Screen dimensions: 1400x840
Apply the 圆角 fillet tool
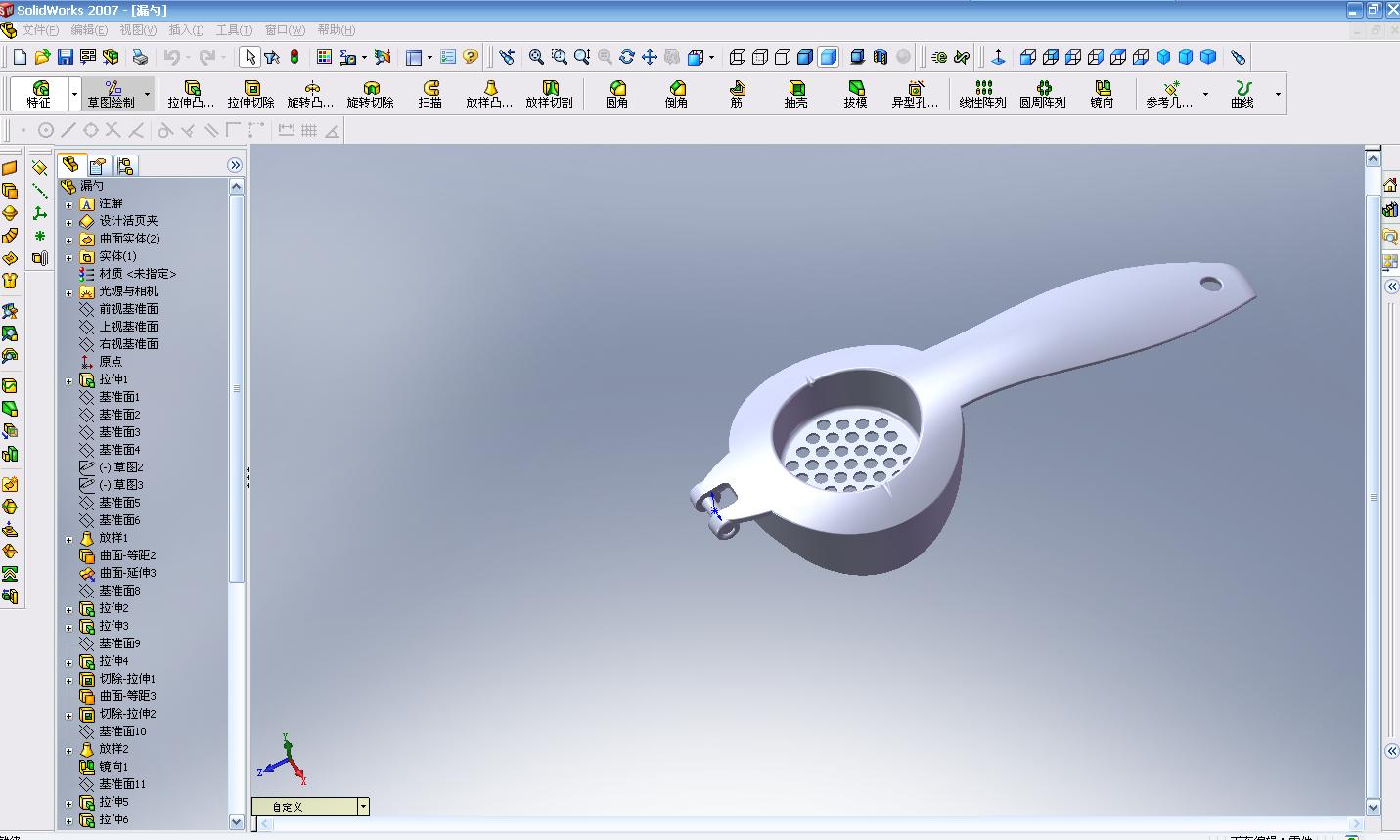[x=617, y=94]
